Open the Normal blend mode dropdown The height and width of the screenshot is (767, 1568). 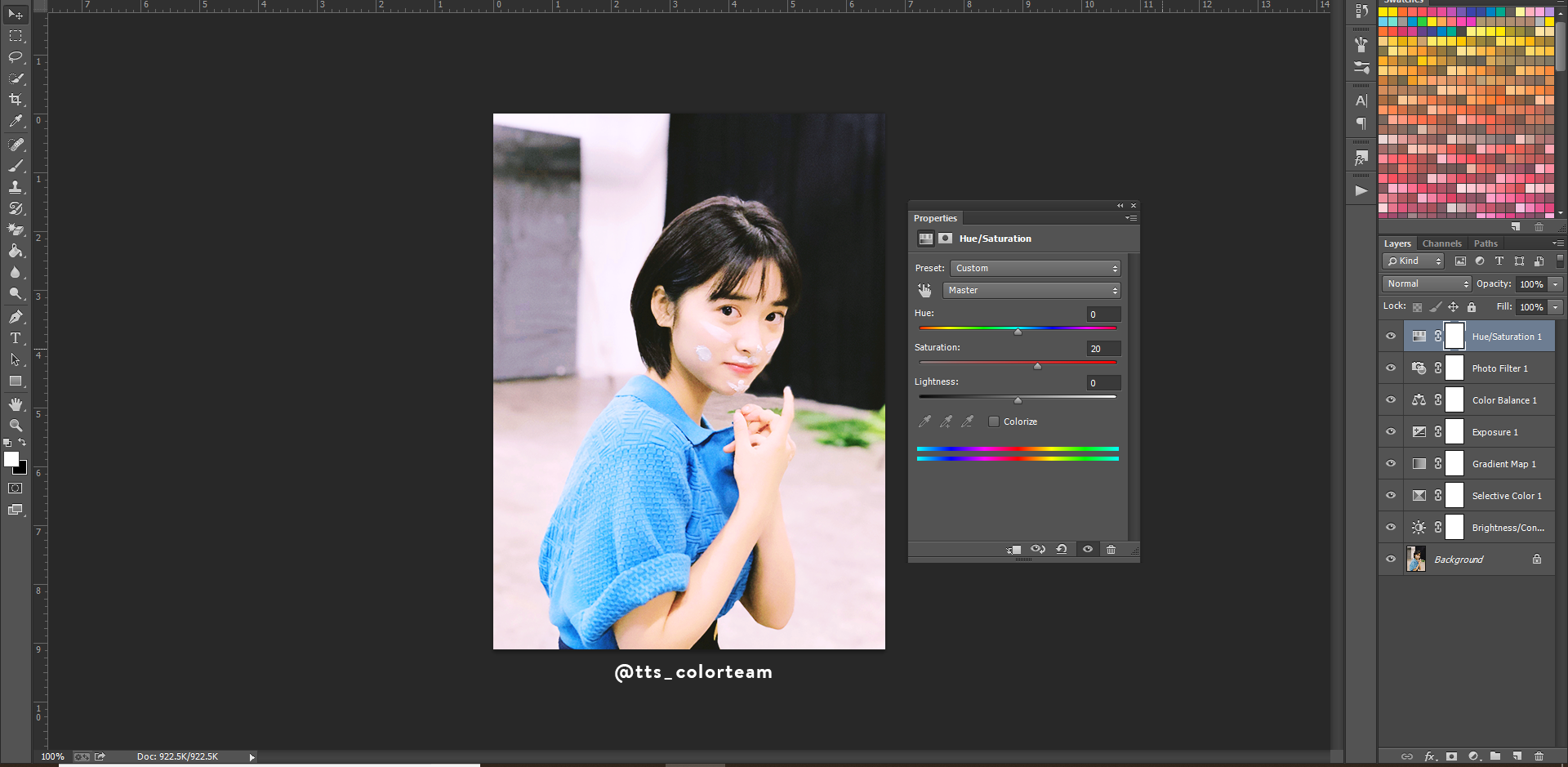[x=1427, y=284]
